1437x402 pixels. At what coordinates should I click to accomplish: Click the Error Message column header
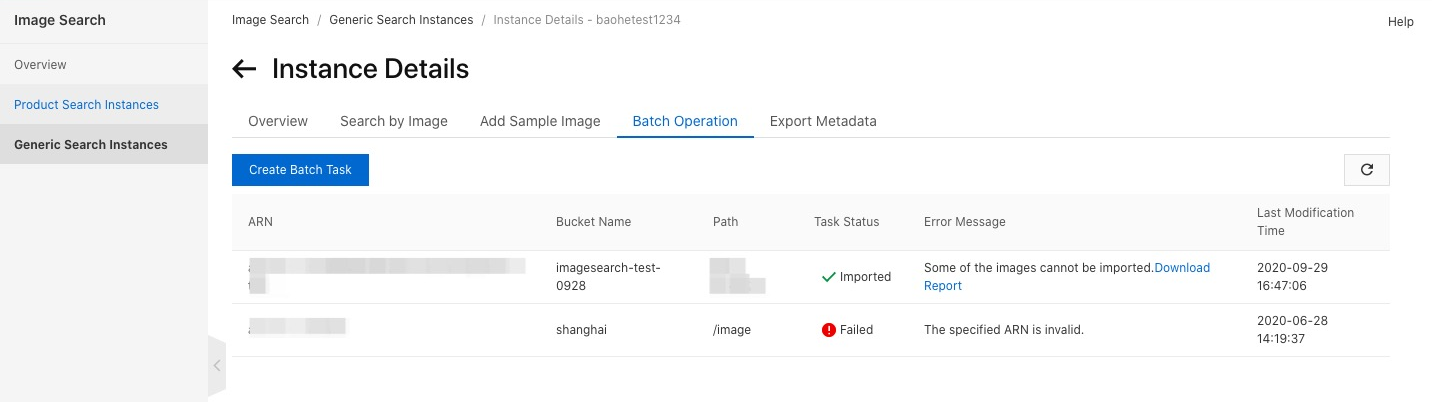[964, 222]
